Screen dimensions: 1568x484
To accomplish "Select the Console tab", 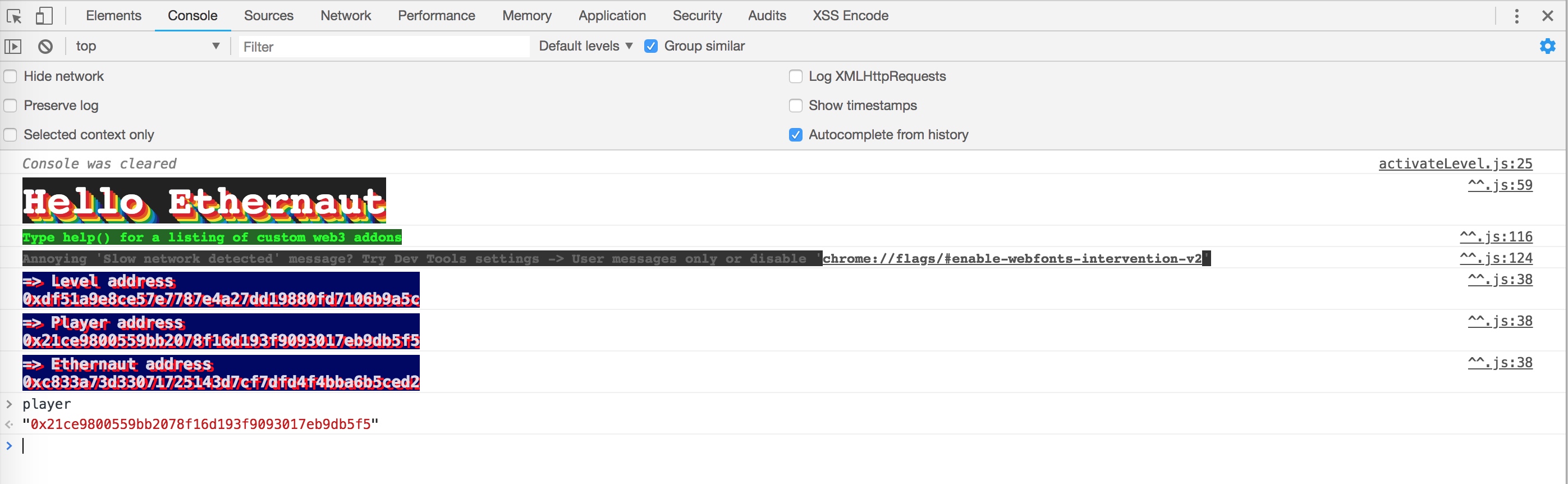I will click(x=192, y=16).
